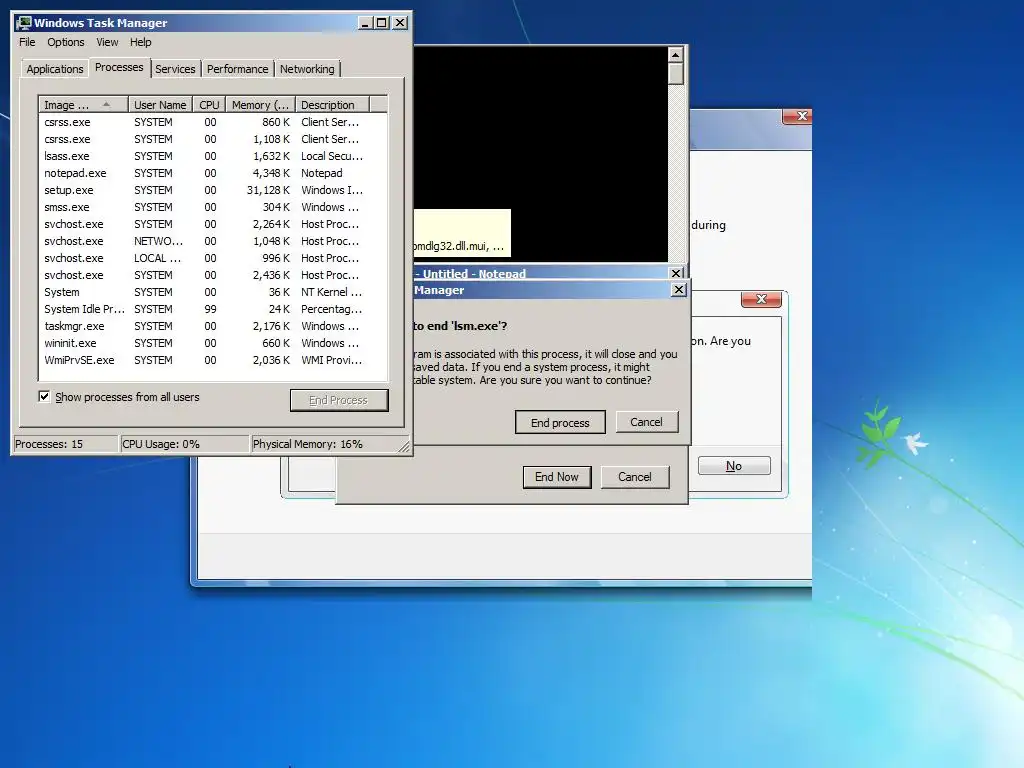This screenshot has height=768, width=1024.
Task: Select the notepad.exe process row
Action: pos(213,173)
